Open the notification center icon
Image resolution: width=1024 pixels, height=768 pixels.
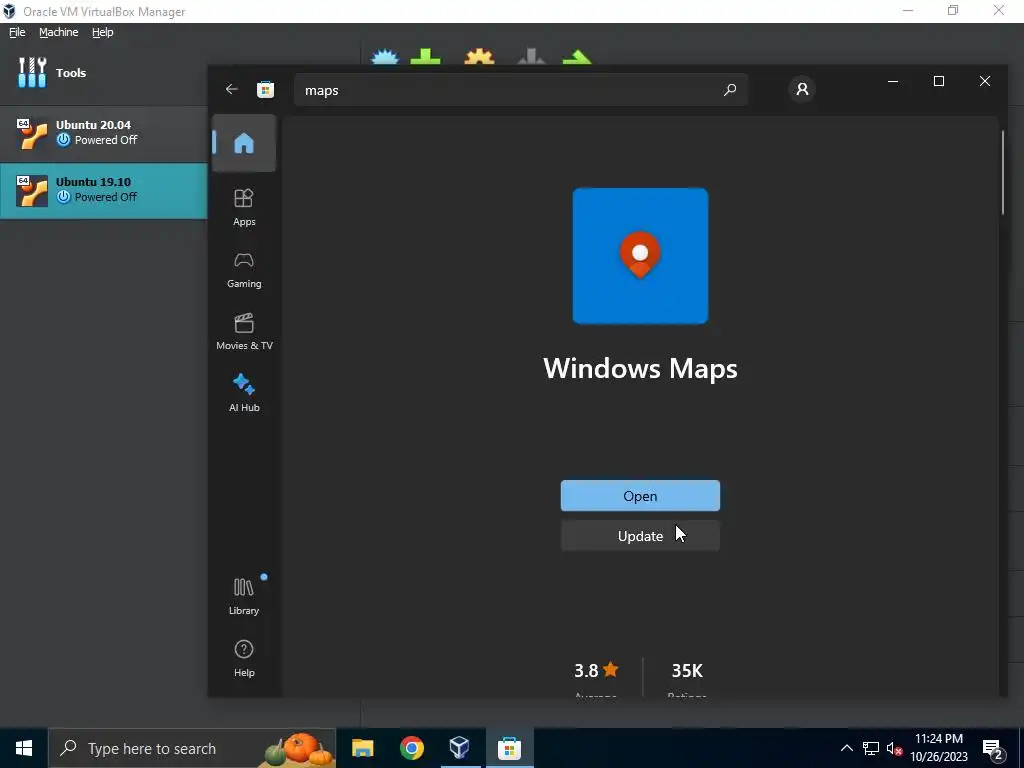click(993, 748)
